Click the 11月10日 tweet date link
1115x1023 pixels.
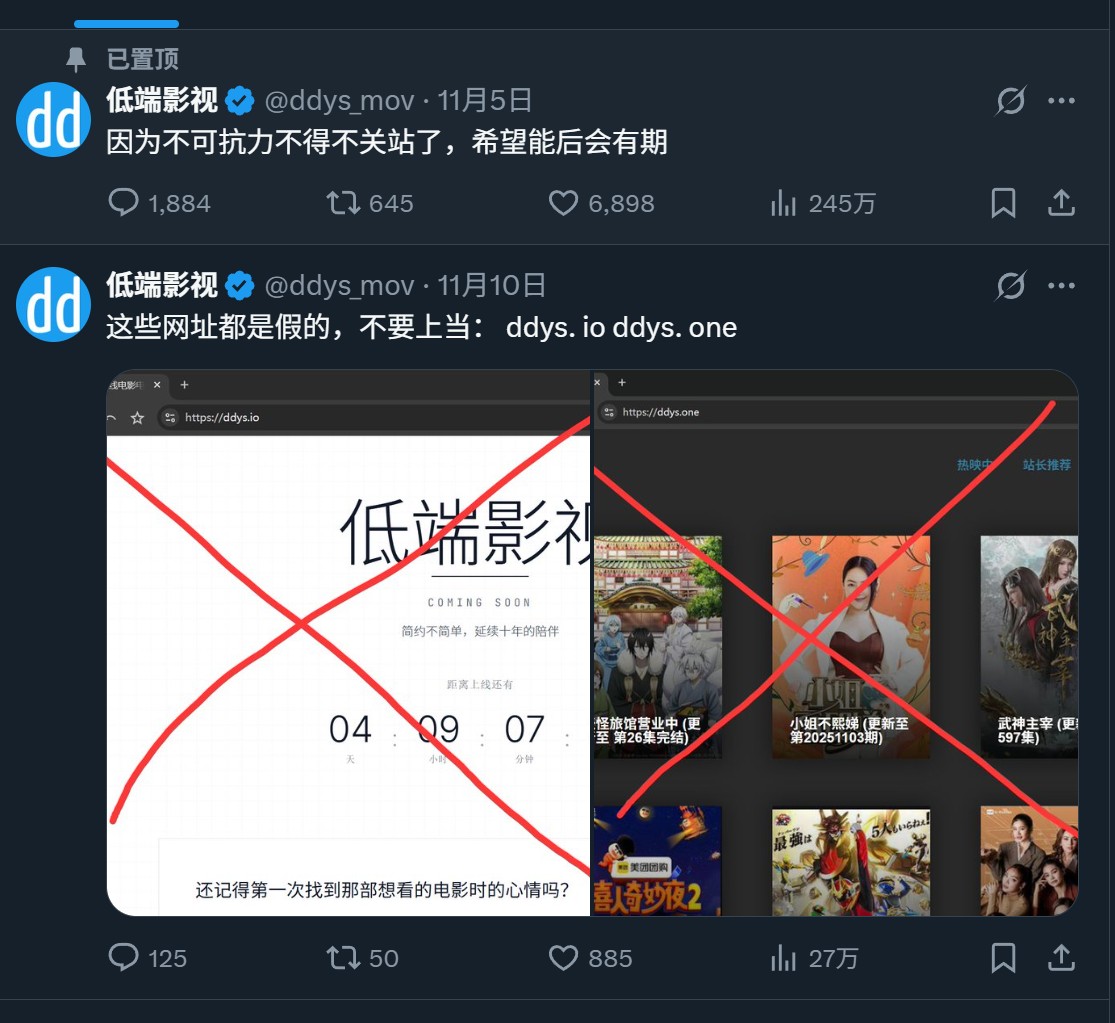click(x=491, y=286)
